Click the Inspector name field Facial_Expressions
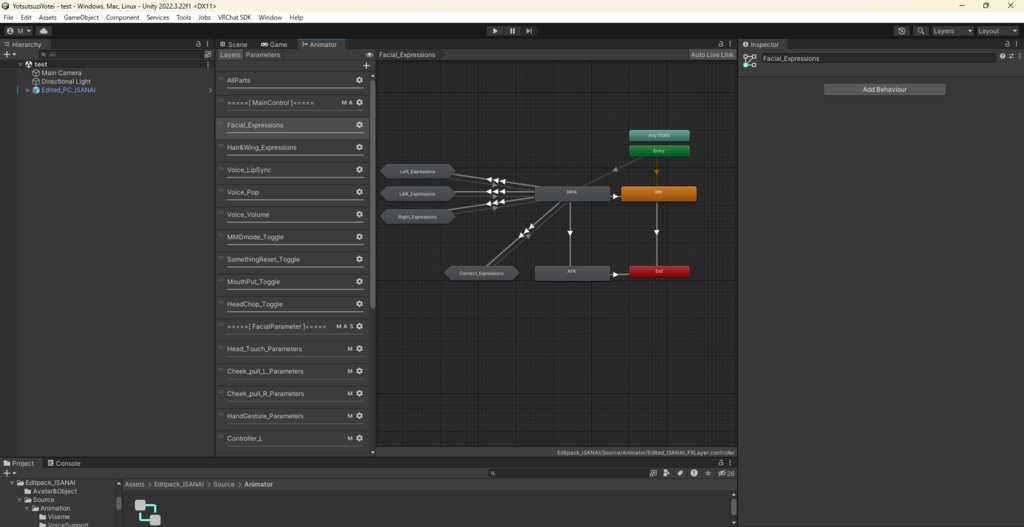 (878, 58)
